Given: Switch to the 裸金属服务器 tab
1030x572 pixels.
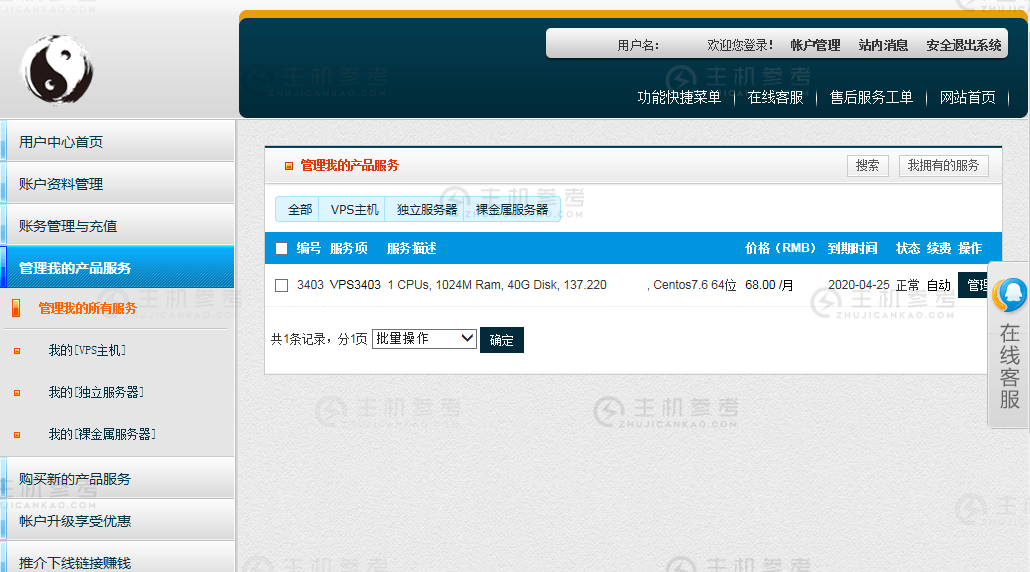Looking at the screenshot, I should point(512,210).
